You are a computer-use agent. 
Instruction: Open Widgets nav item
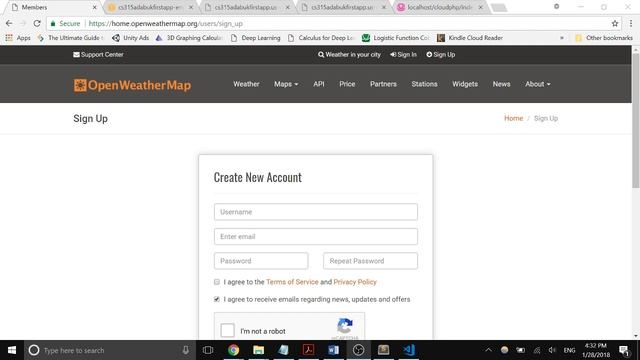coord(465,84)
